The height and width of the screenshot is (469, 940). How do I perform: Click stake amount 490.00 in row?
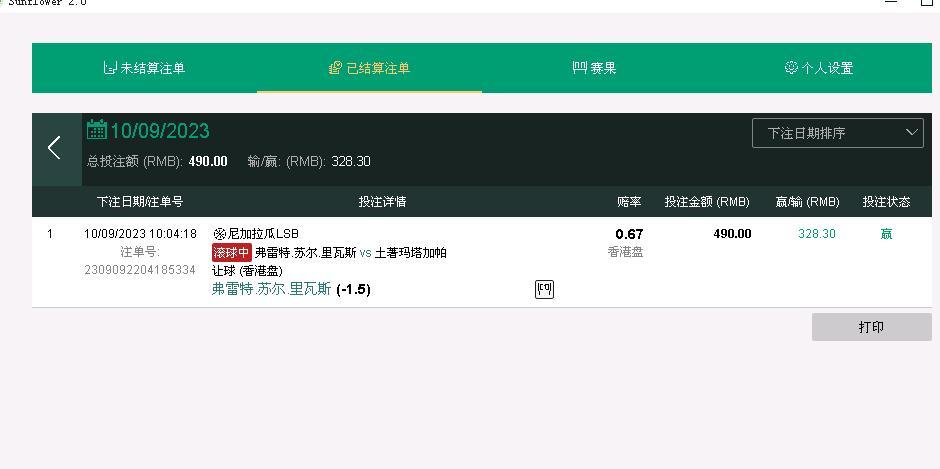pos(733,234)
